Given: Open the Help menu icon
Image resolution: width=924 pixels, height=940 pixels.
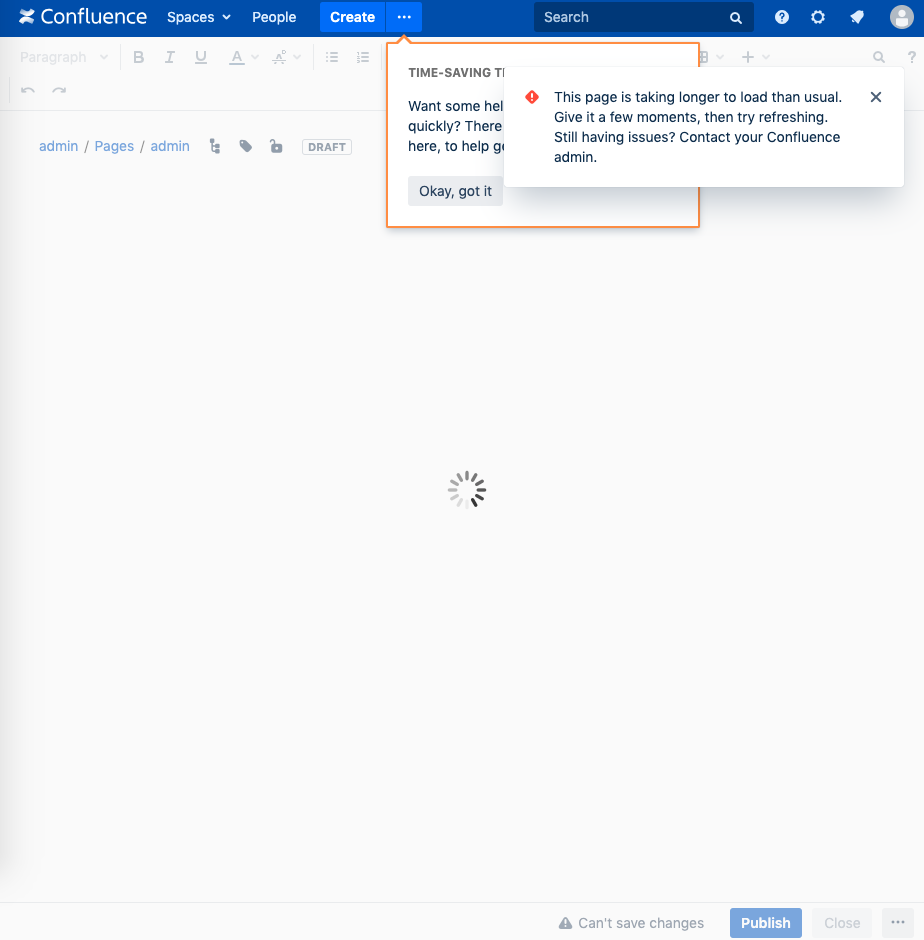Looking at the screenshot, I should tap(782, 17).
